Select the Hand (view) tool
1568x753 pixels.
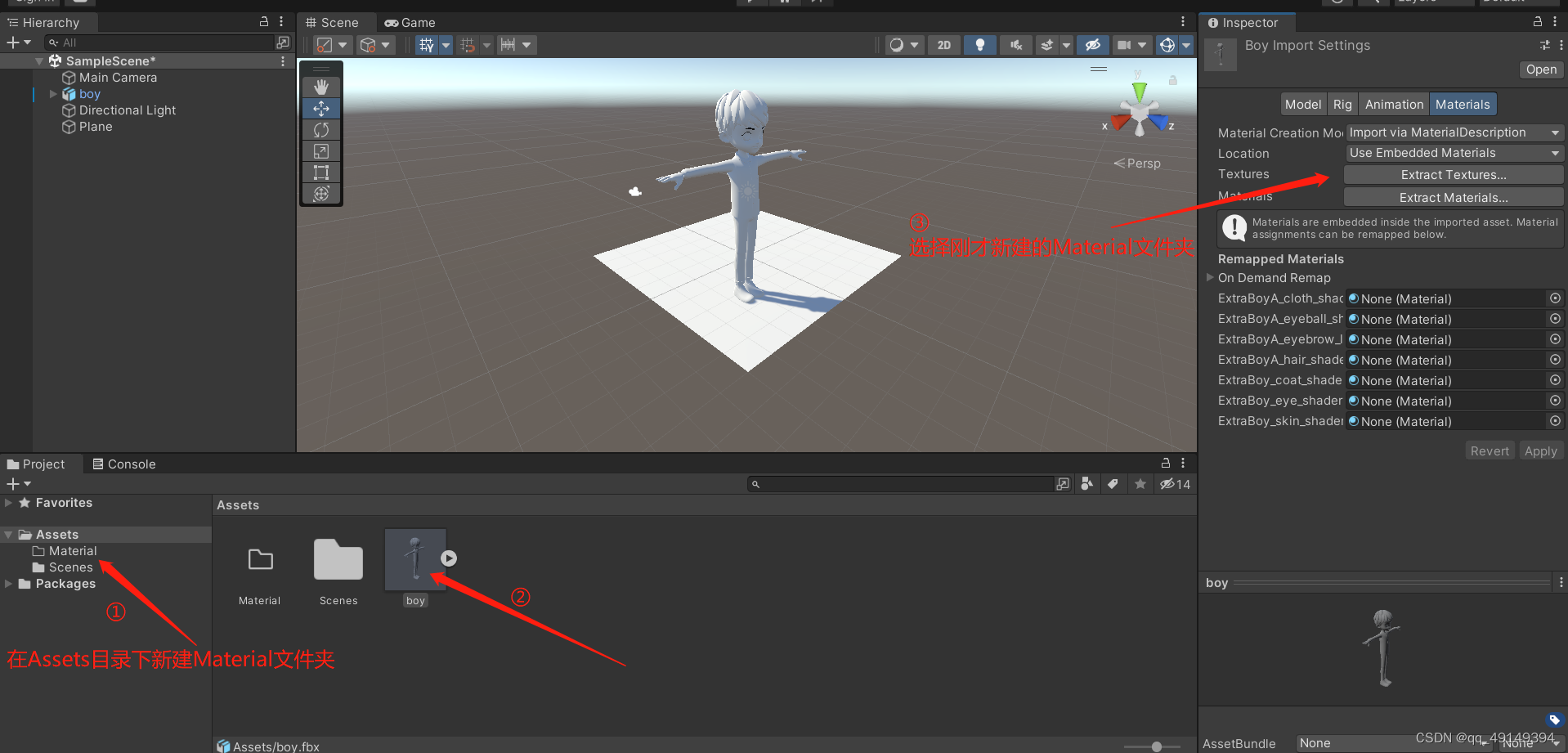click(321, 87)
